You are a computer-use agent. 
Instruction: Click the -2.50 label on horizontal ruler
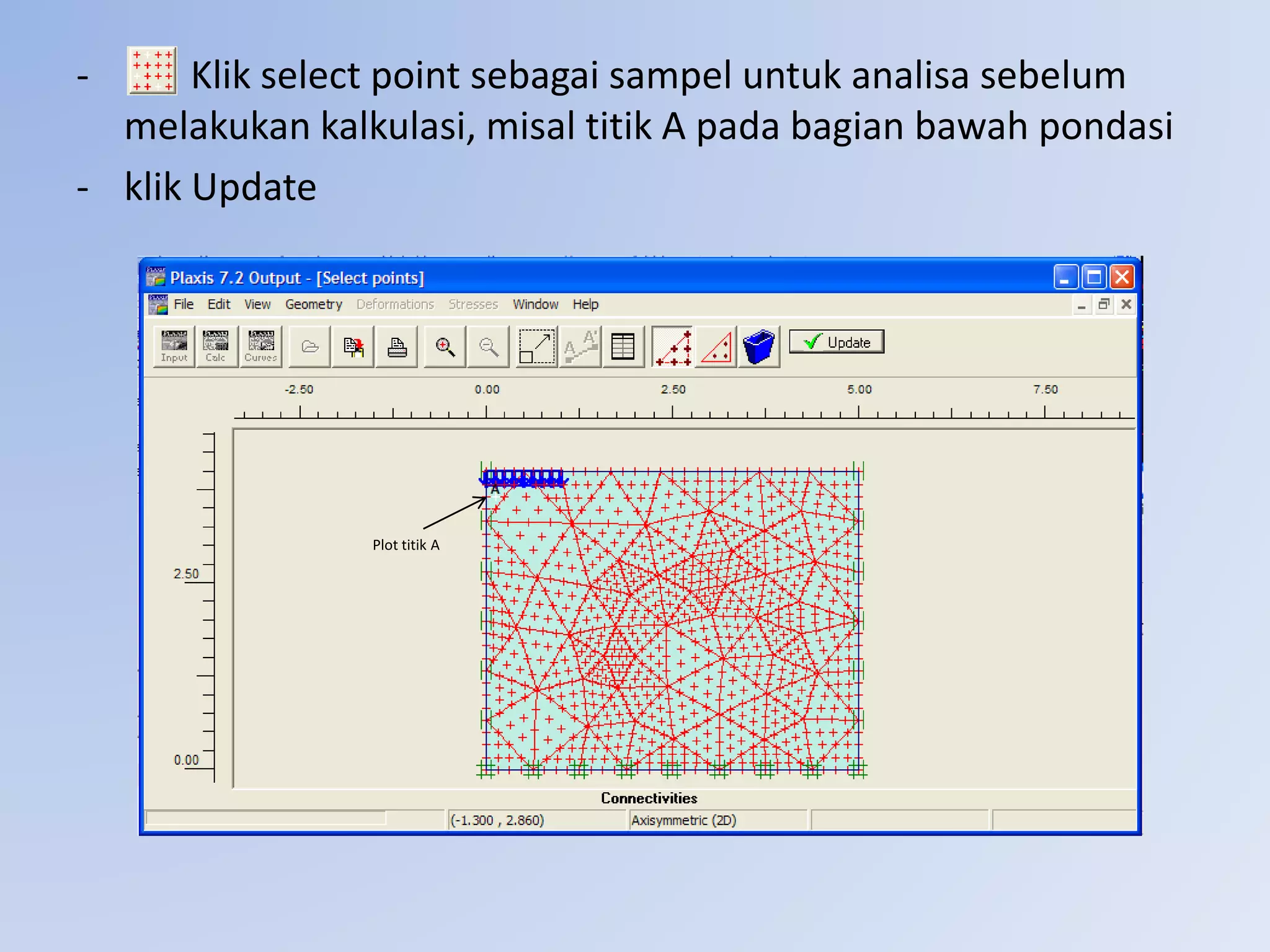(x=299, y=389)
